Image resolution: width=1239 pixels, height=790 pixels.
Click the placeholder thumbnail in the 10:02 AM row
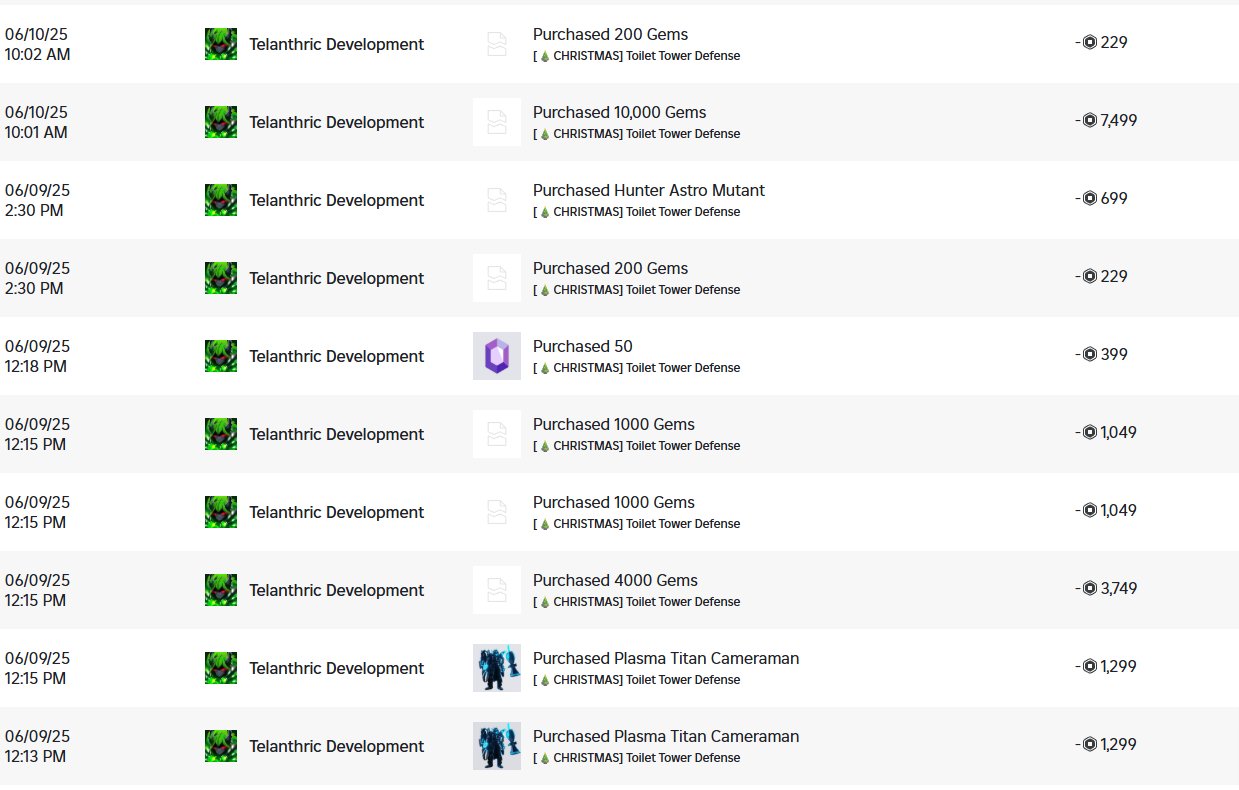(x=497, y=44)
